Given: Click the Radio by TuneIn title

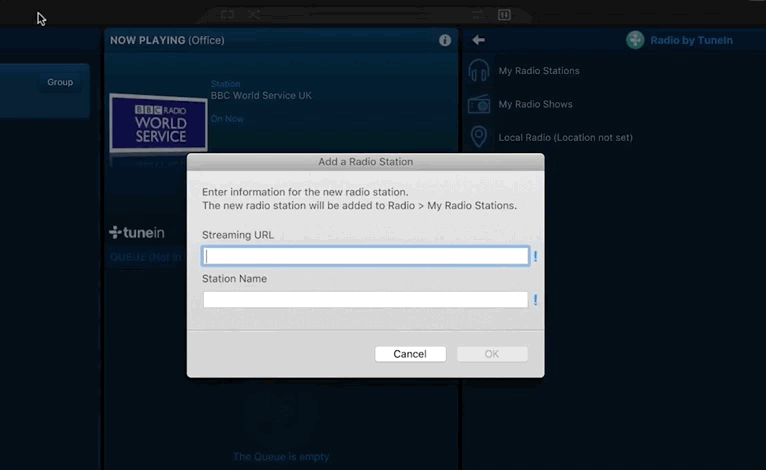Looking at the screenshot, I should (x=691, y=40).
